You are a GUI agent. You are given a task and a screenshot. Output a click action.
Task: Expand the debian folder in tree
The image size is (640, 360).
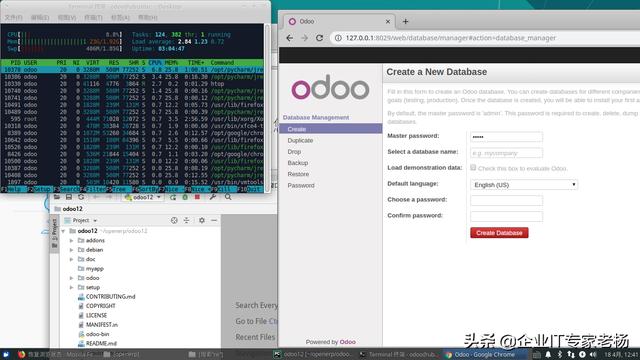click(x=71, y=250)
